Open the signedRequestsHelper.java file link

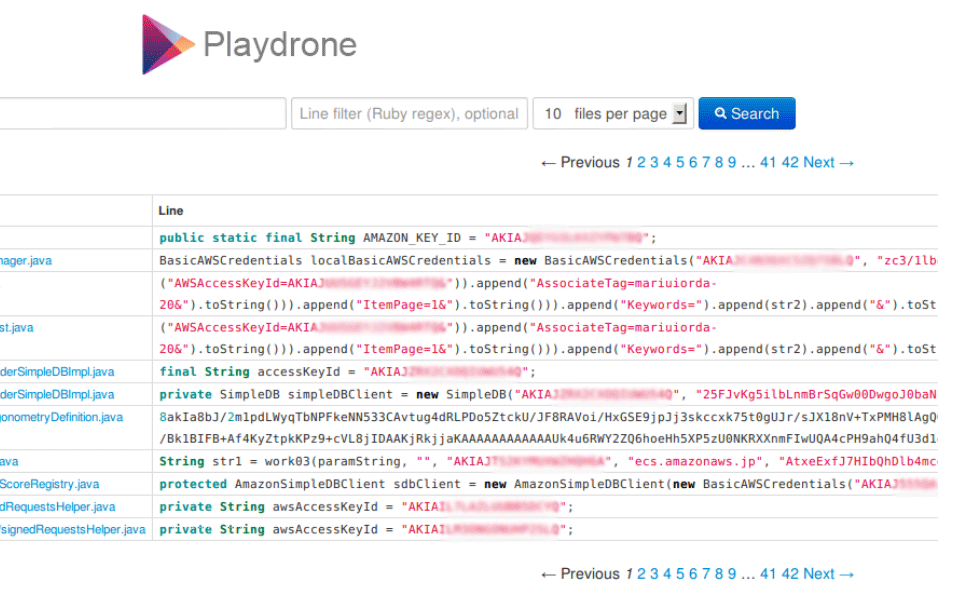[x=73, y=529]
